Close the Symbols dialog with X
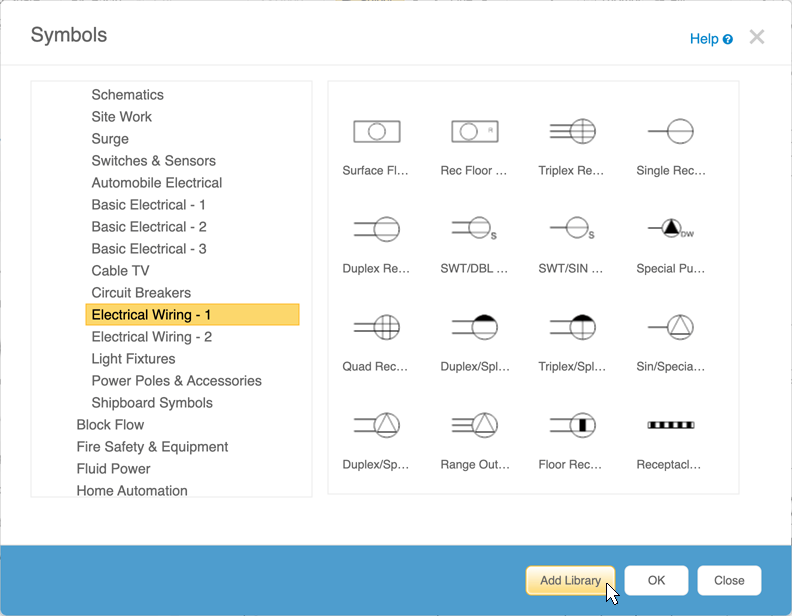This screenshot has width=792, height=616. (x=757, y=37)
